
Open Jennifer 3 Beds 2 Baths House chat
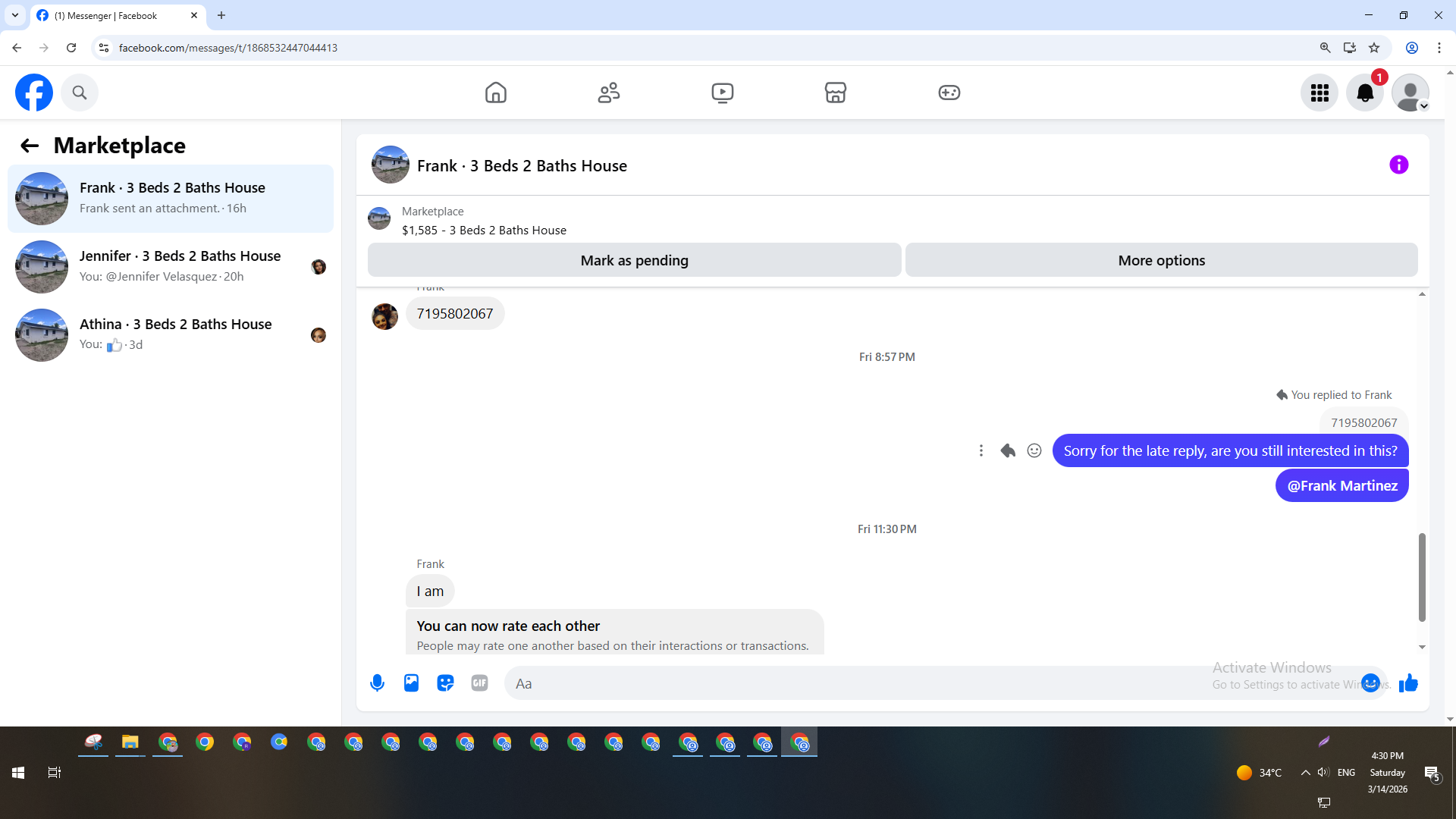pyautogui.click(x=171, y=267)
